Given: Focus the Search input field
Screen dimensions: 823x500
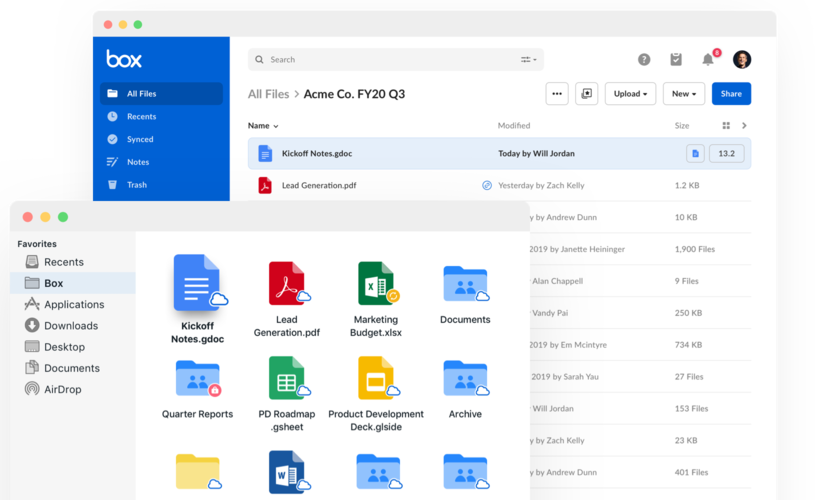Looking at the screenshot, I should pyautogui.click(x=396, y=60).
